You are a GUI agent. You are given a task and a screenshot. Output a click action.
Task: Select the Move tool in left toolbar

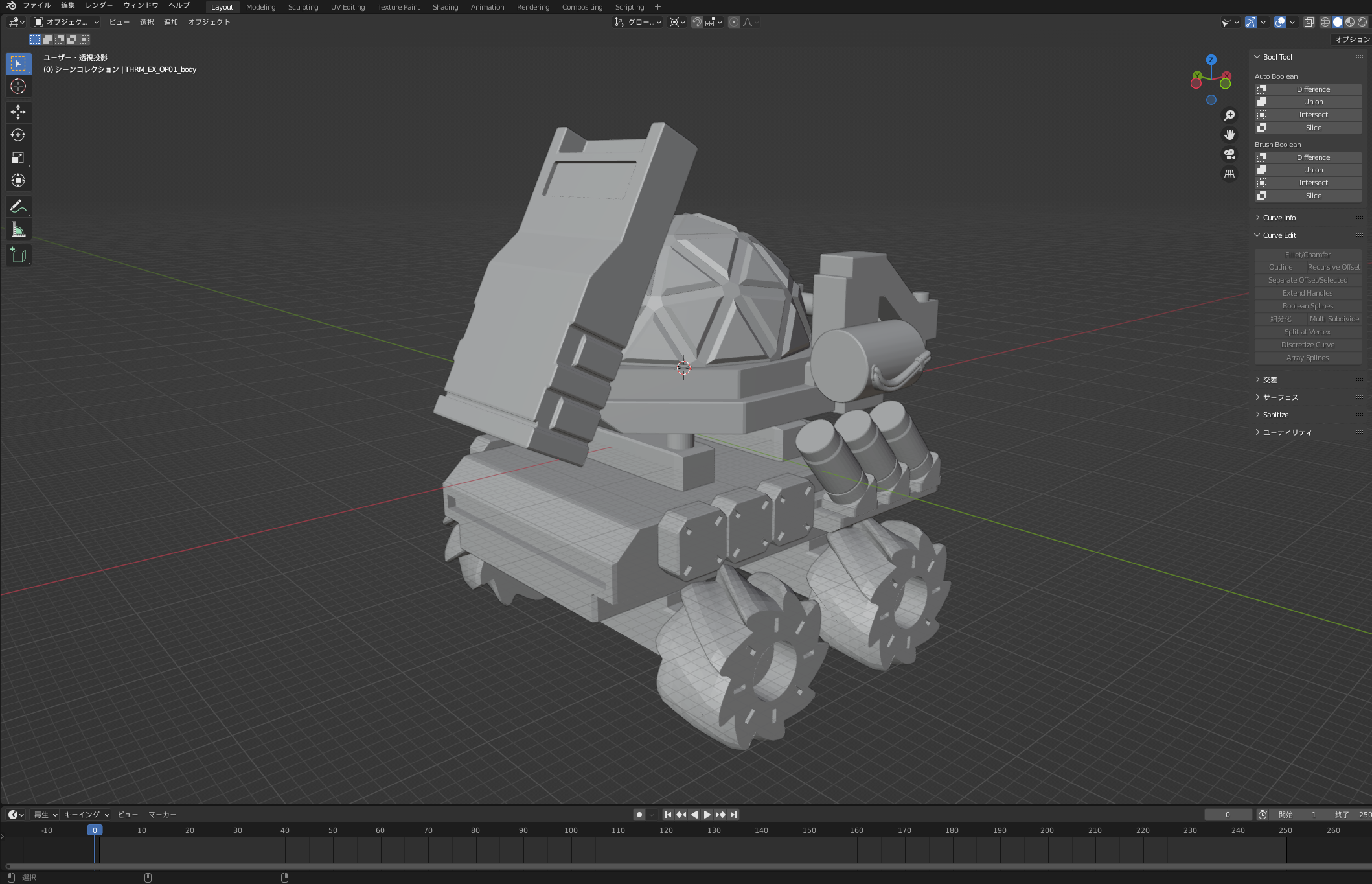tap(18, 112)
